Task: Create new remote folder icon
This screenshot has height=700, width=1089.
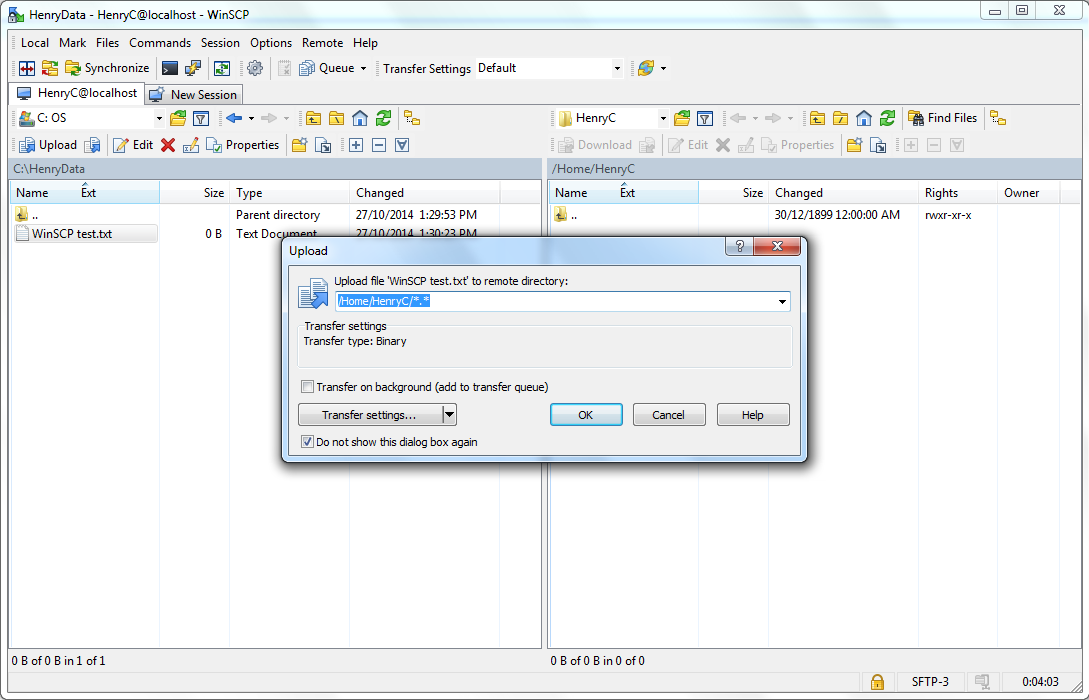Action: coord(854,145)
